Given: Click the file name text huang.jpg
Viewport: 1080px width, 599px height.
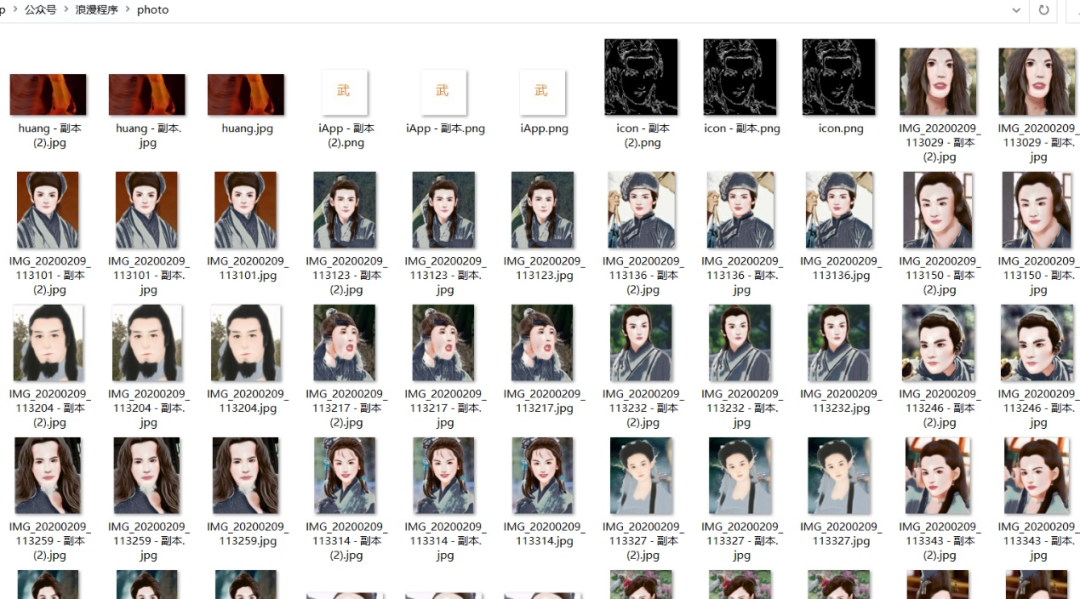Looking at the screenshot, I should (x=247, y=128).
